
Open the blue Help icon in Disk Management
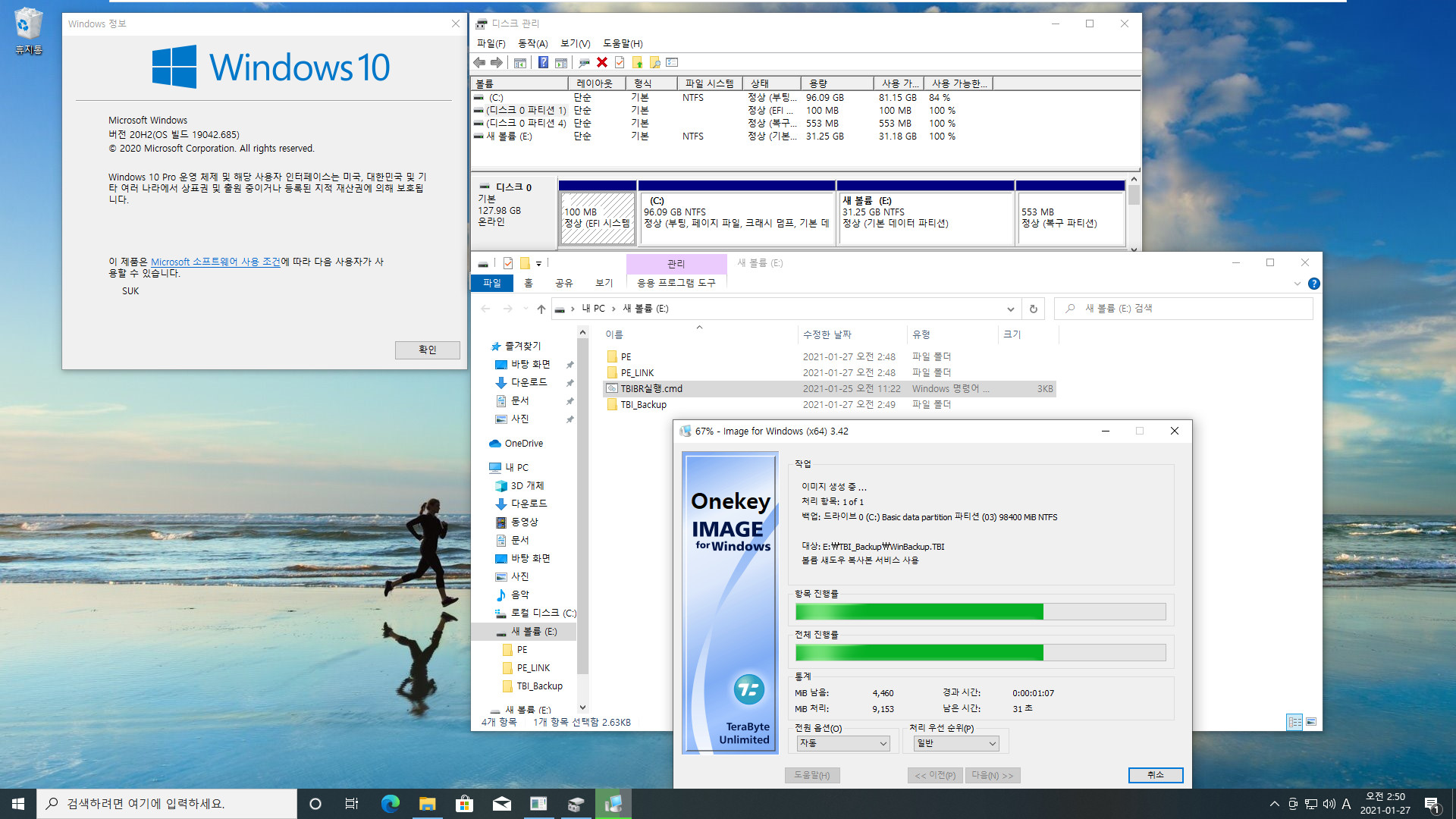point(543,62)
